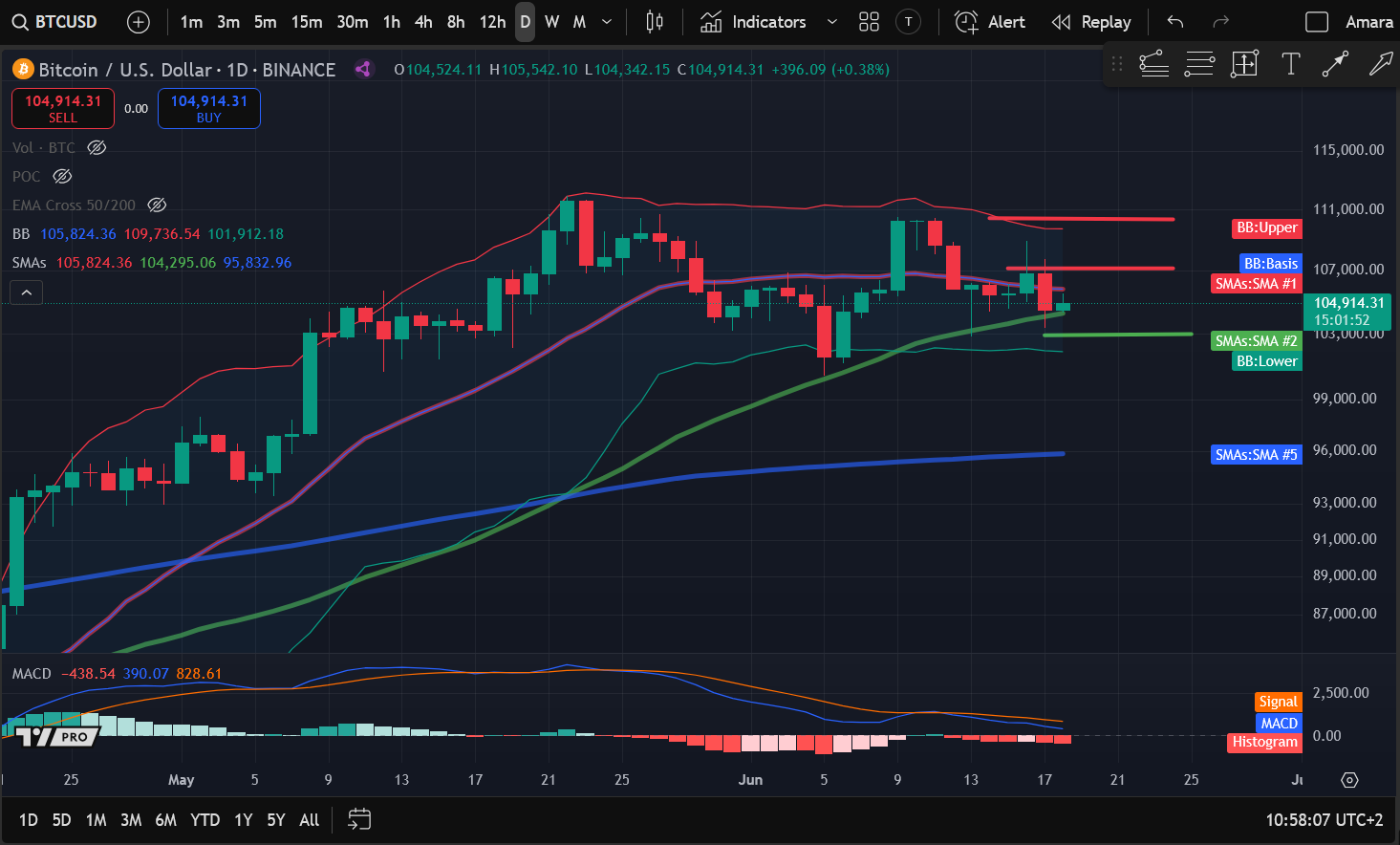
Task: Select the line segment drawing tool
Action: pos(1335,64)
